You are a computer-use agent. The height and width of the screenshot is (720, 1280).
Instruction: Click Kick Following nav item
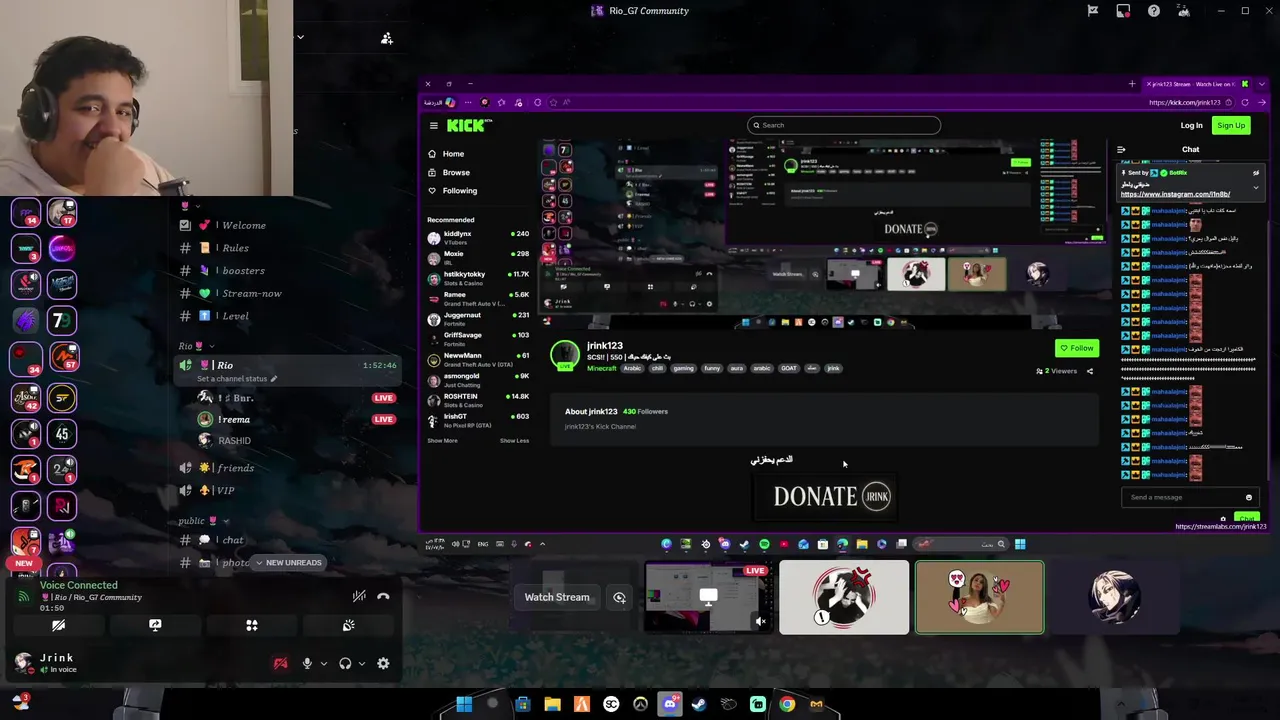452,190
